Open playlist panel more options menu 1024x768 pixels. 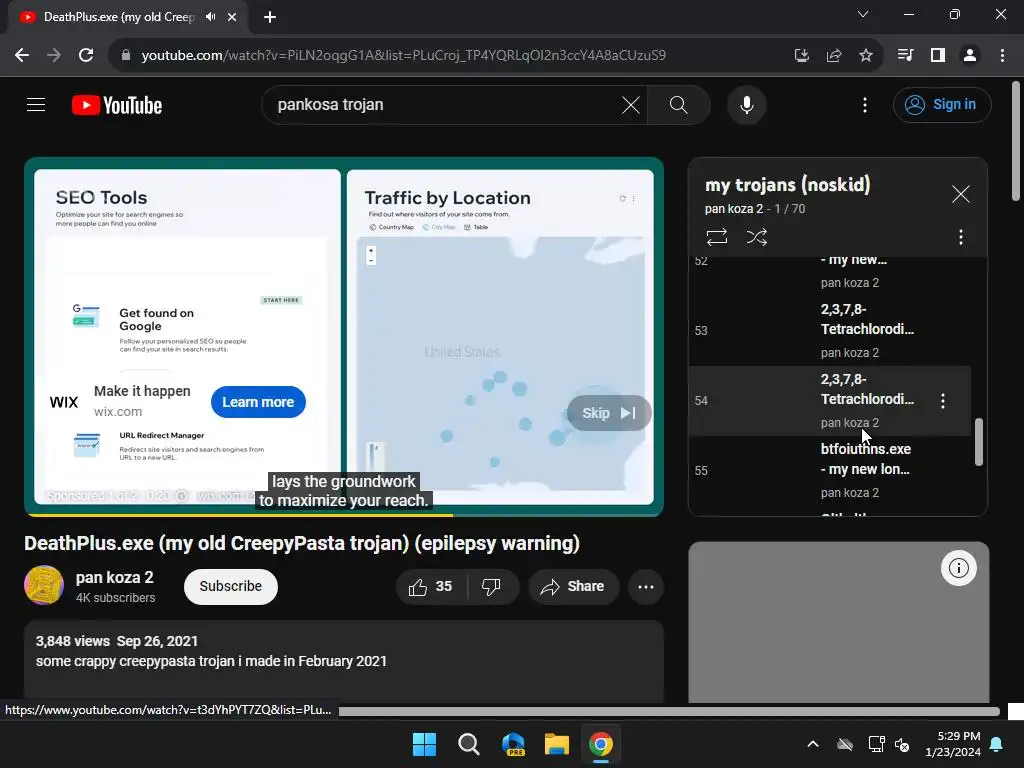[960, 236]
